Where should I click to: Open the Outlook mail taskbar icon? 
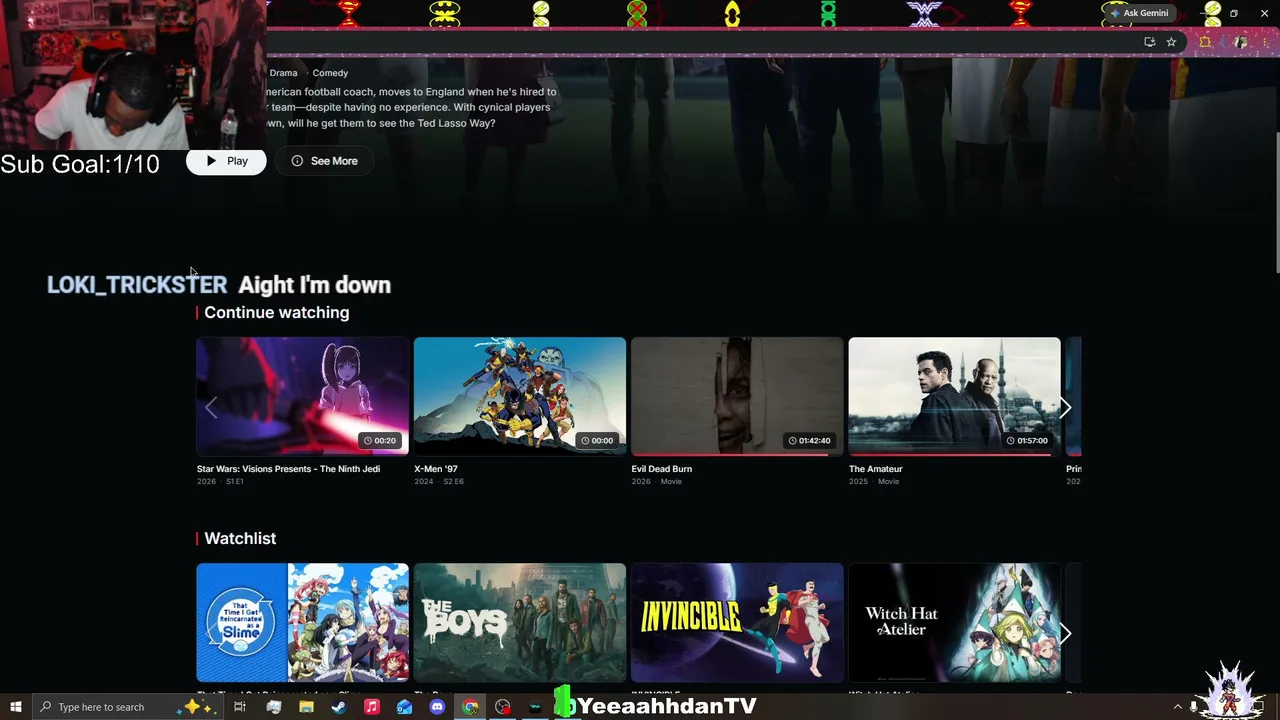404,707
